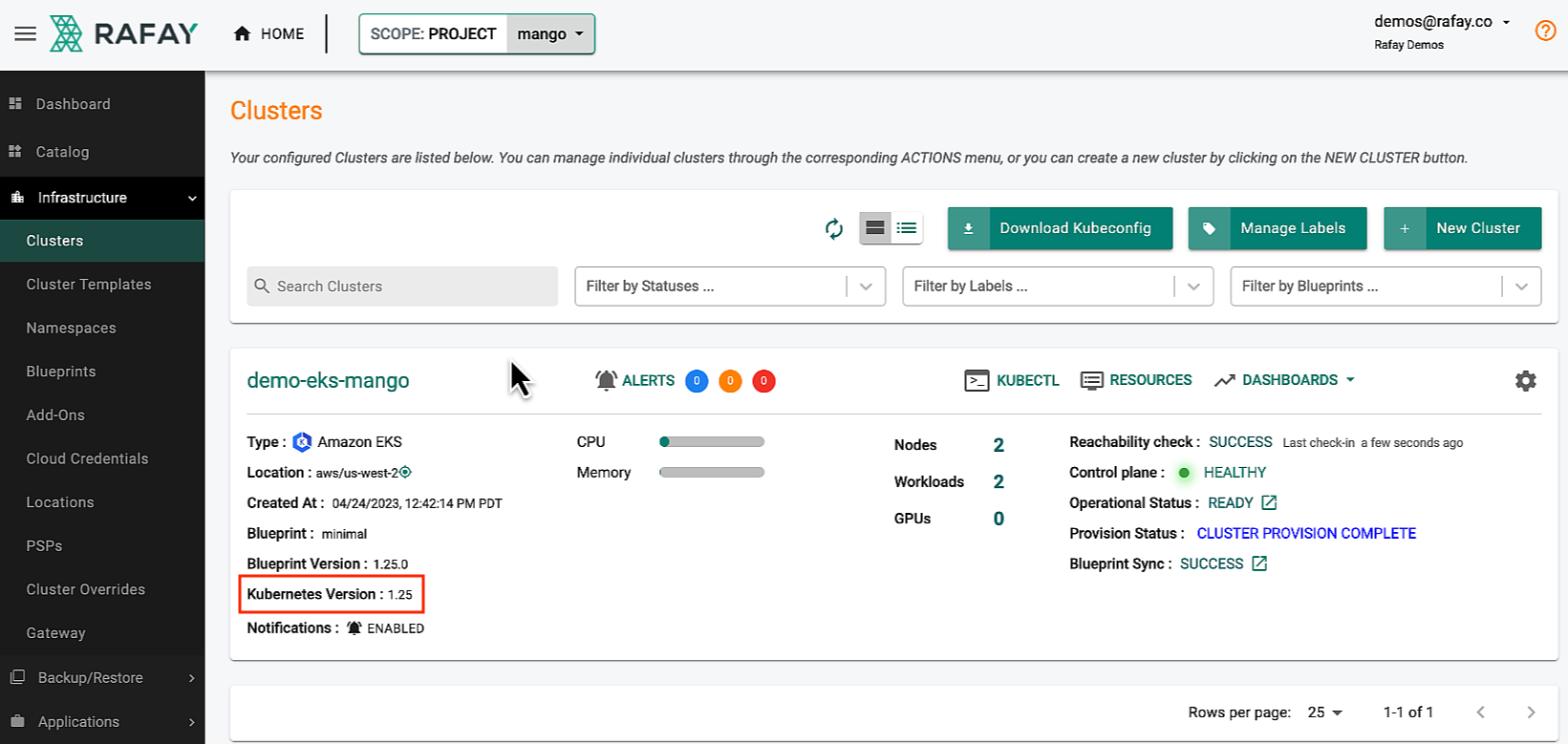Open Blueprint Sync SUCCESS external link icon
Screen dimensions: 1568x744
click(1259, 563)
